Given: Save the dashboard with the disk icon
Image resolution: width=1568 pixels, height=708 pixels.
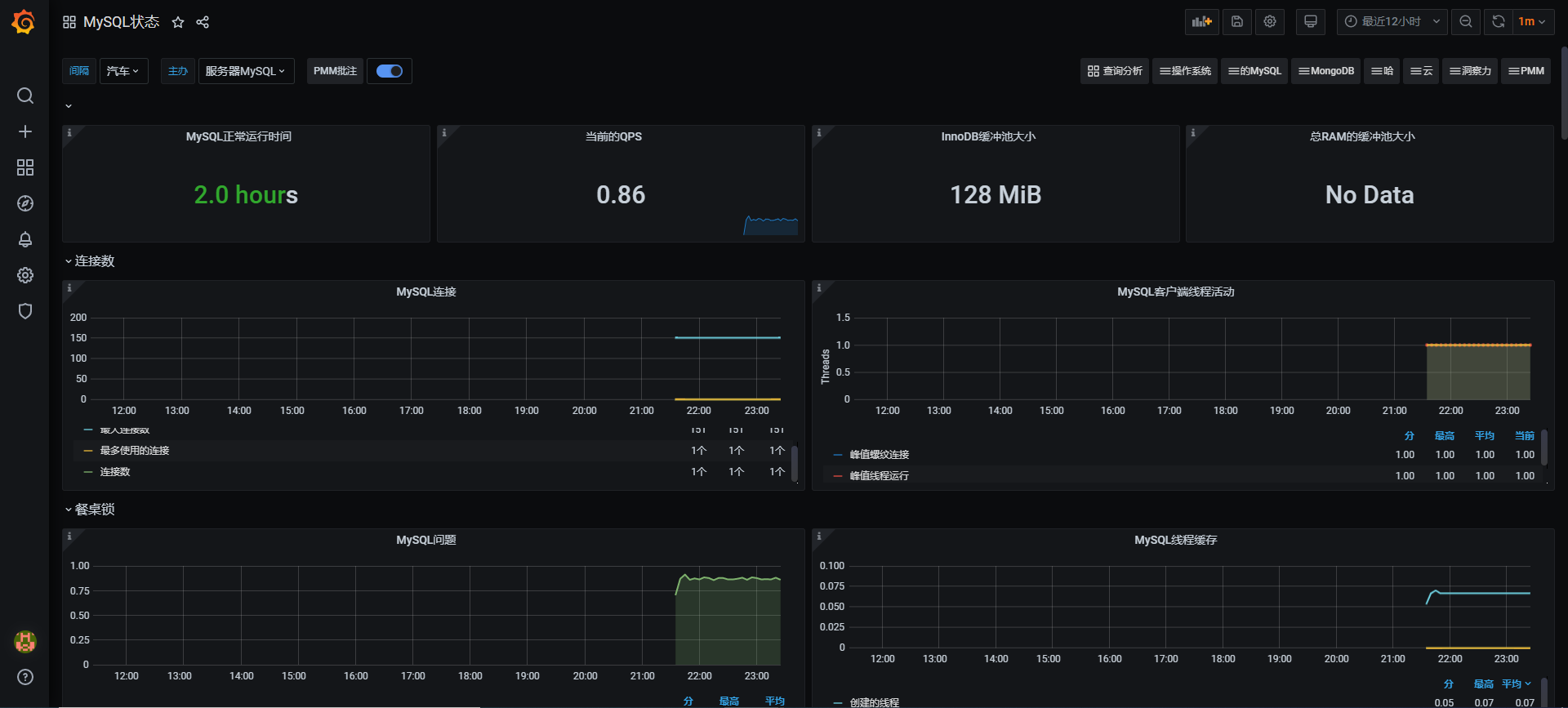Looking at the screenshot, I should pyautogui.click(x=1237, y=22).
